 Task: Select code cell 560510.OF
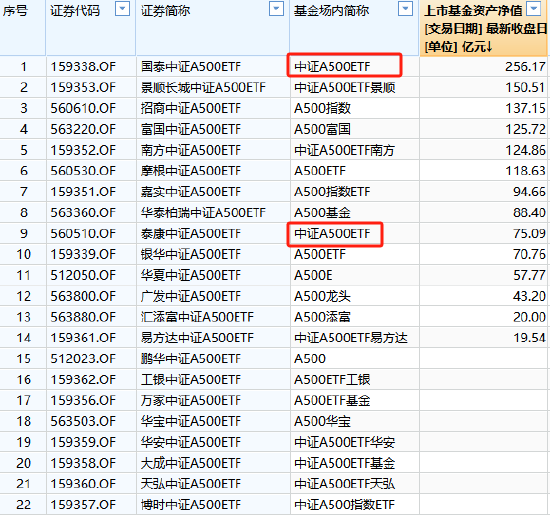(91, 234)
